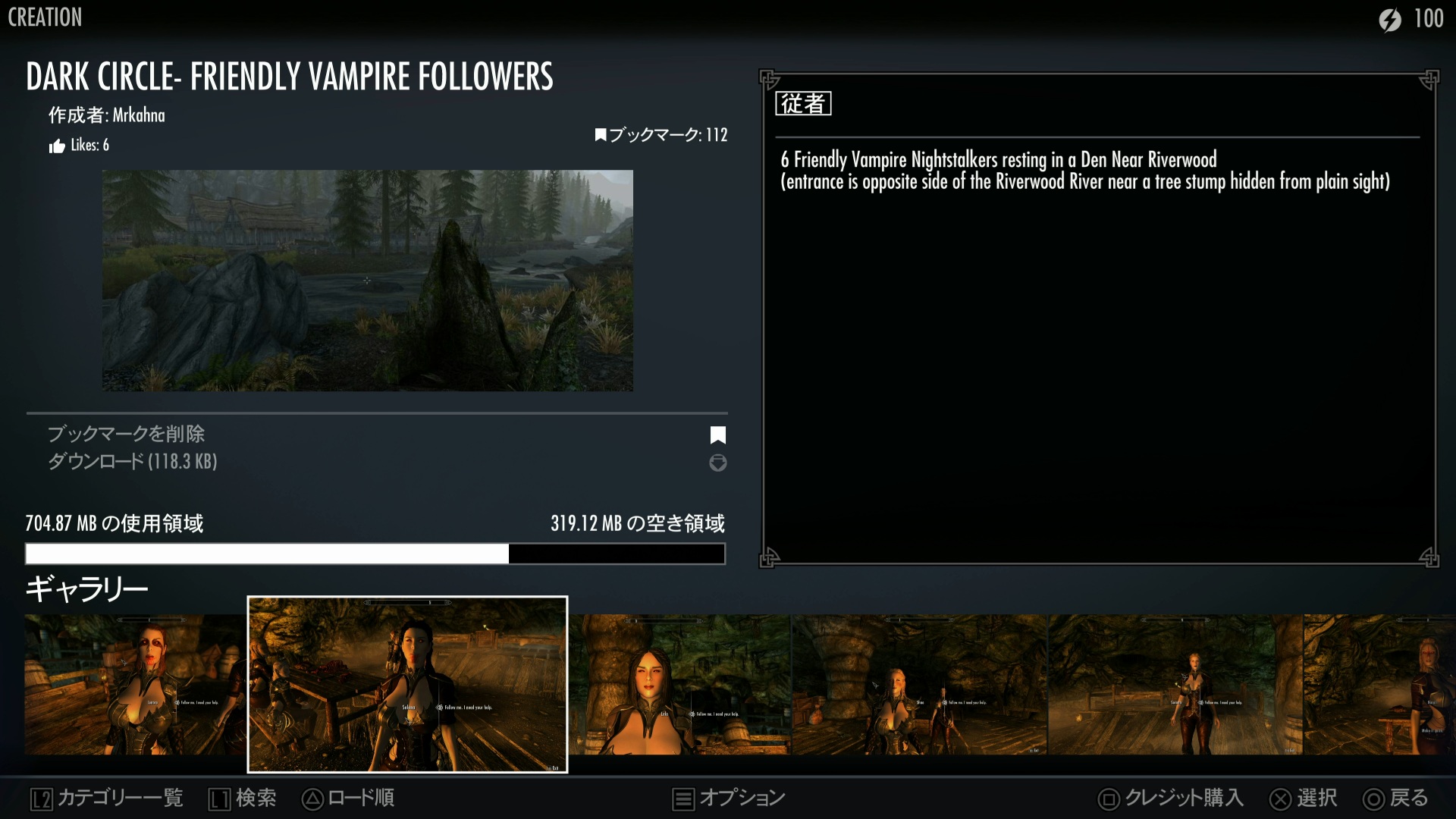Open the main Riverwood preview image

[368, 281]
